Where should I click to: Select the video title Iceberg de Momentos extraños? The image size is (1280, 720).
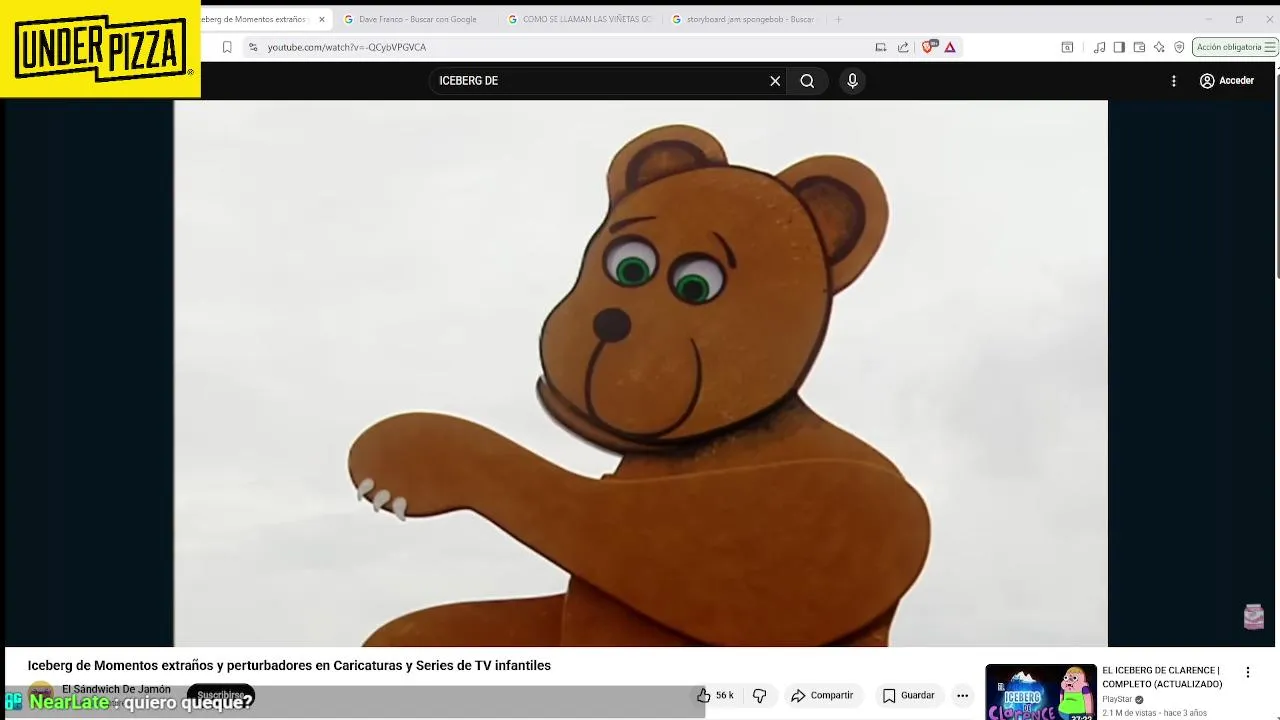coord(289,665)
